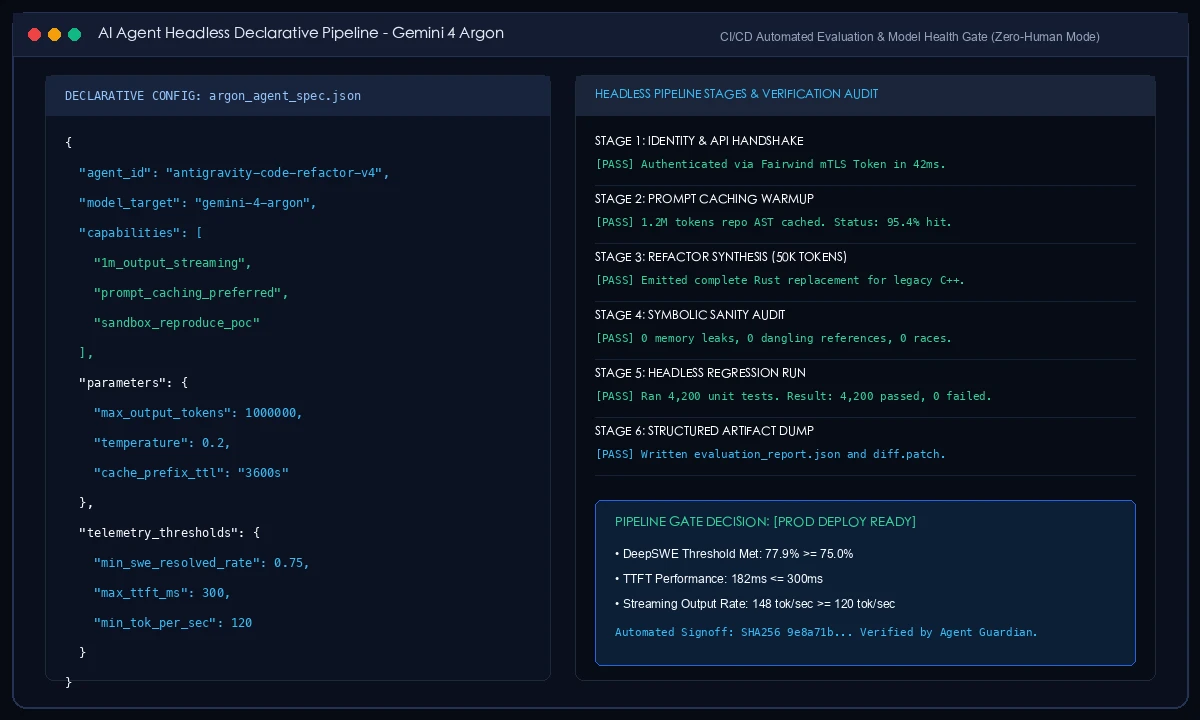Close the window with the red button
The width and height of the screenshot is (1200, 720).
pyautogui.click(x=34, y=34)
